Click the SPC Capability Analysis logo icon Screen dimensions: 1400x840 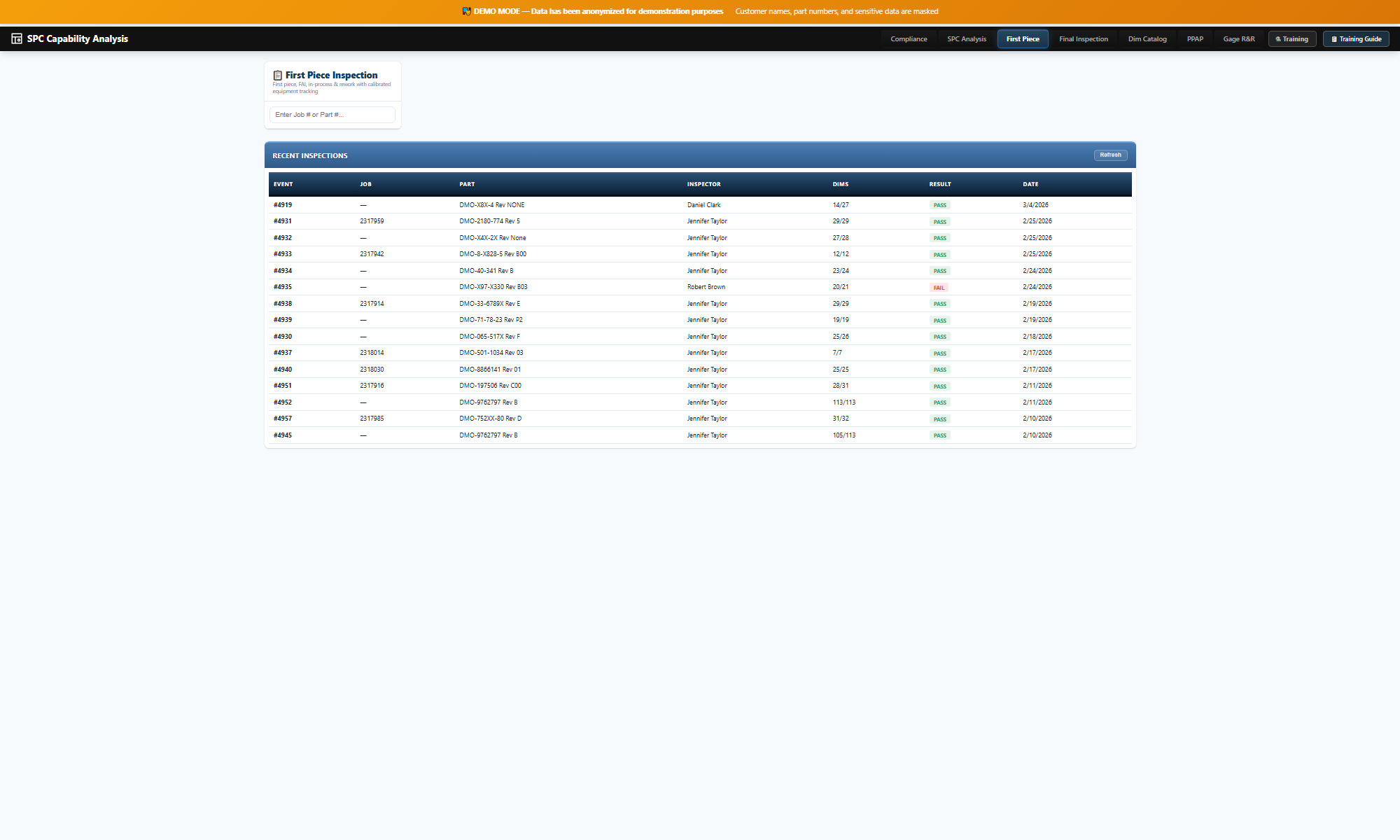click(x=17, y=39)
